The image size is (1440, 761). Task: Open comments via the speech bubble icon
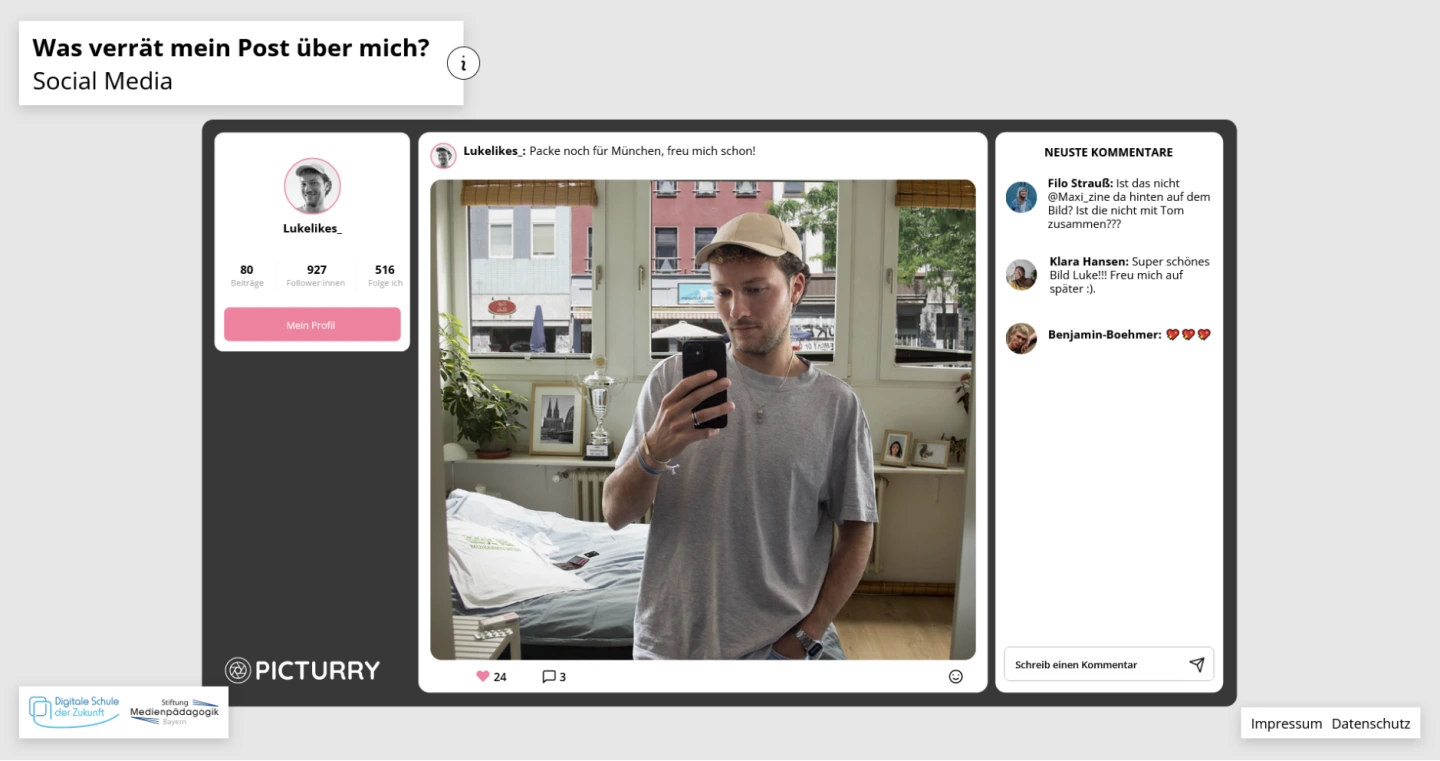coord(548,677)
